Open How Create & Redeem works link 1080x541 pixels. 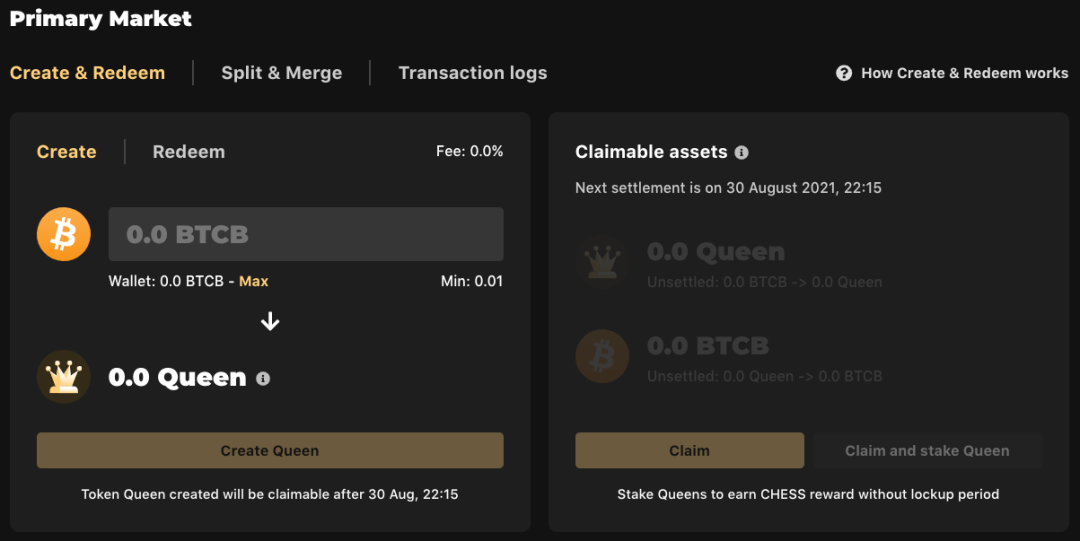tap(964, 73)
